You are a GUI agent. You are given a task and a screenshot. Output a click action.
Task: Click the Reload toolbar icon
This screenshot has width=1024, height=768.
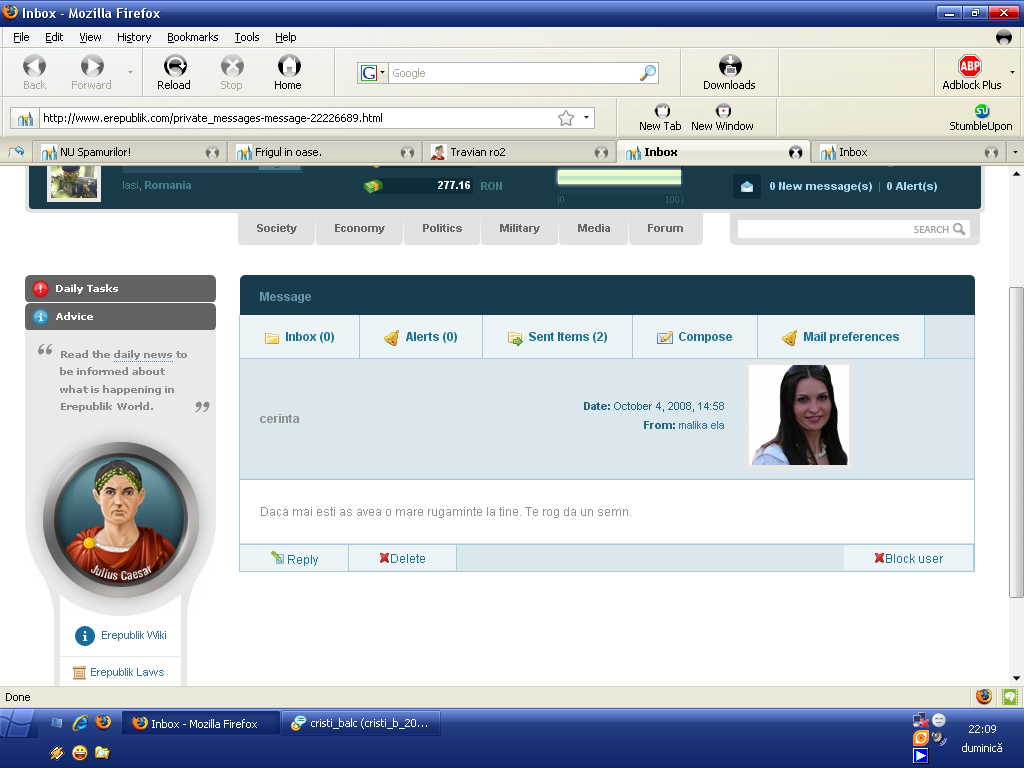click(174, 67)
